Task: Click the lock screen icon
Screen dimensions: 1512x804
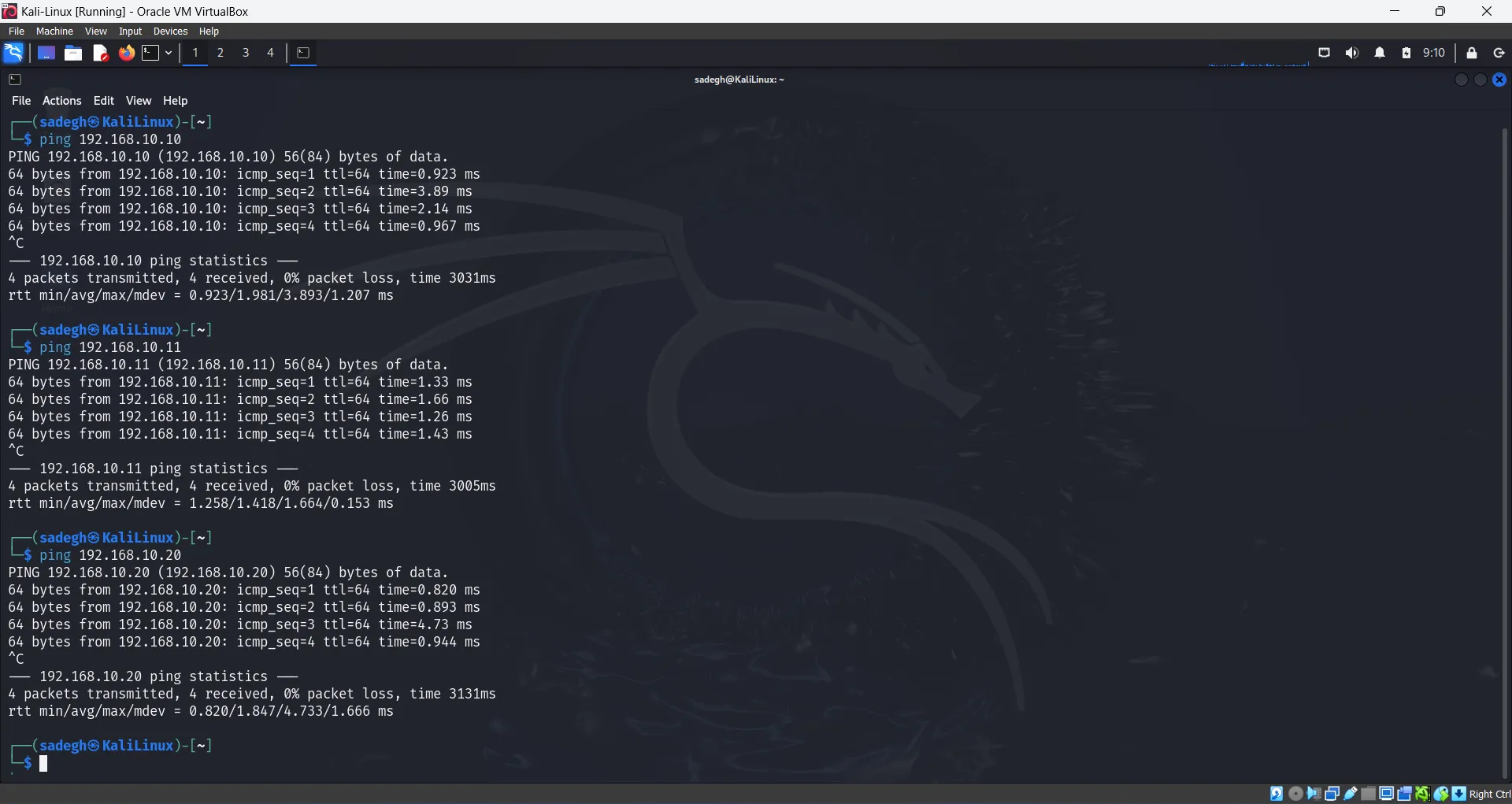Action: click(x=1471, y=53)
